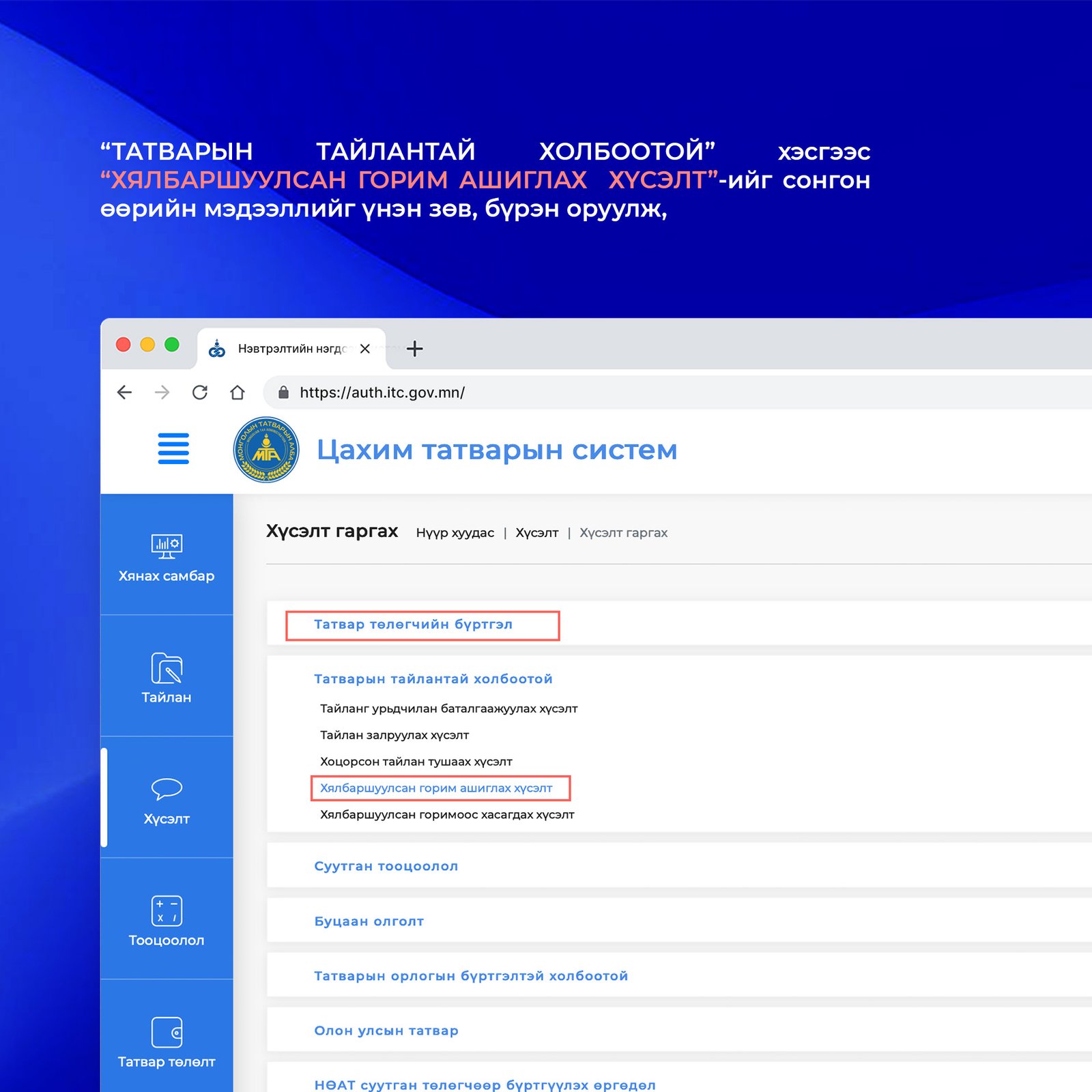Navigate back in the browser
The height and width of the screenshot is (1092, 1092).
coord(124,392)
